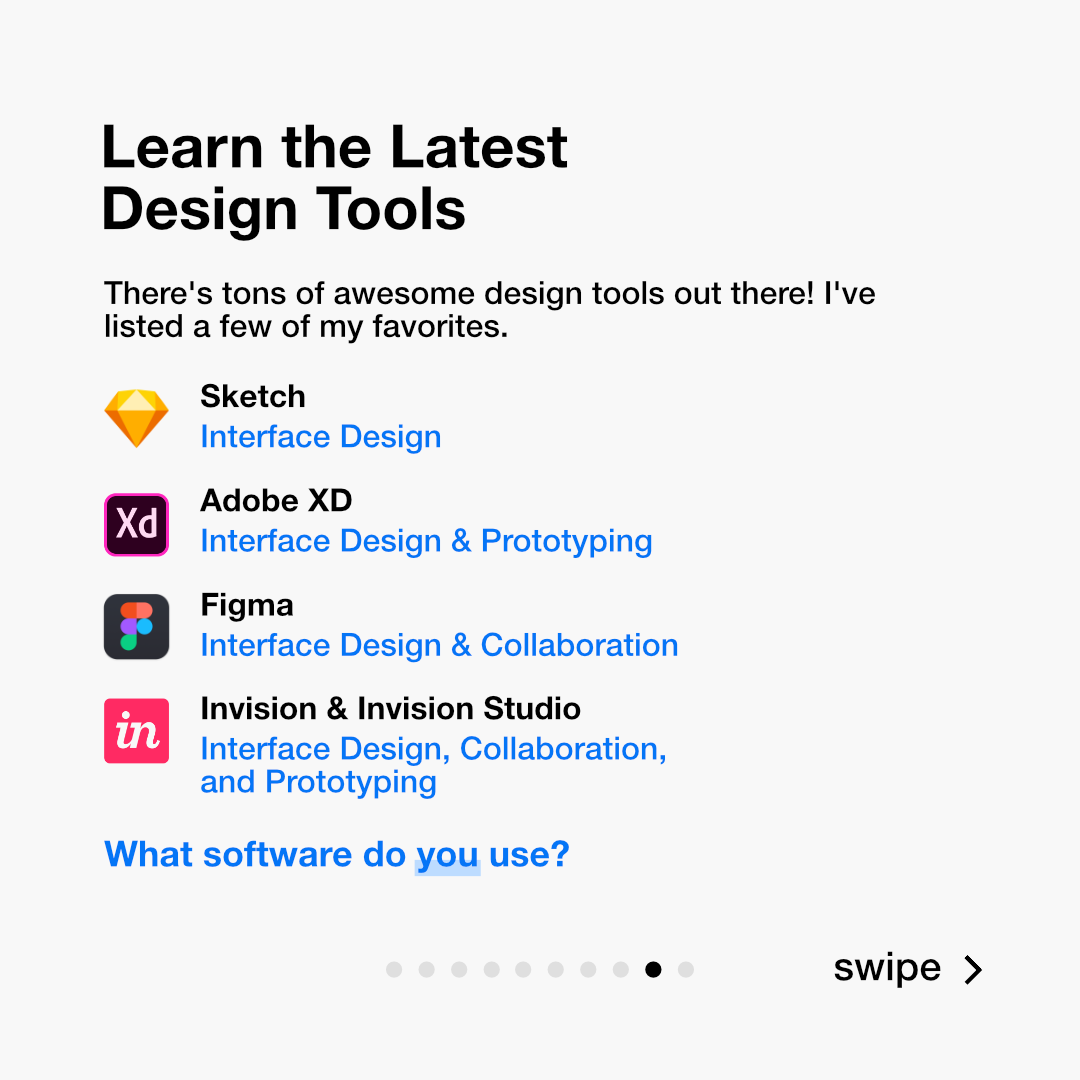Select the "Adobe XD" title text
Image resolution: width=1080 pixels, height=1080 pixels.
click(x=276, y=500)
